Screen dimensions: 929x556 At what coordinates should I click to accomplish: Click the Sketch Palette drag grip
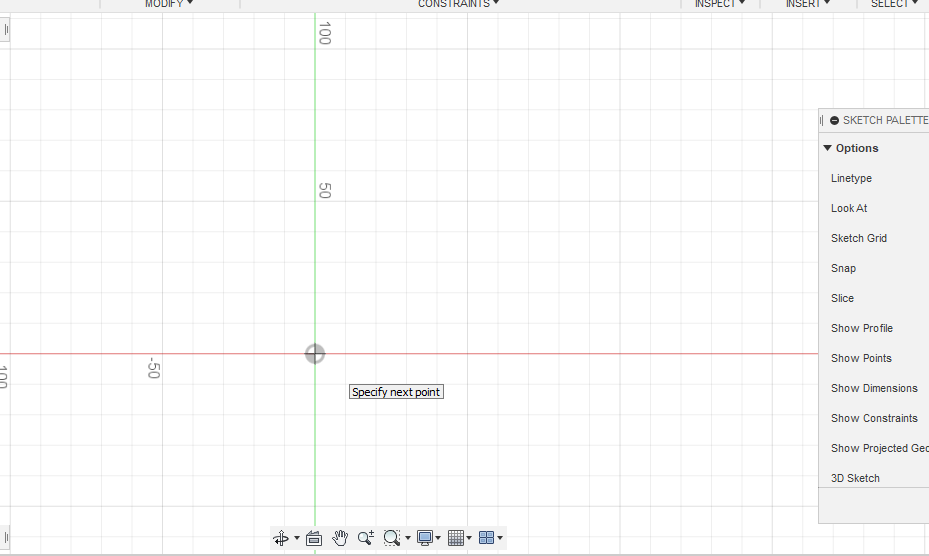(x=821, y=120)
